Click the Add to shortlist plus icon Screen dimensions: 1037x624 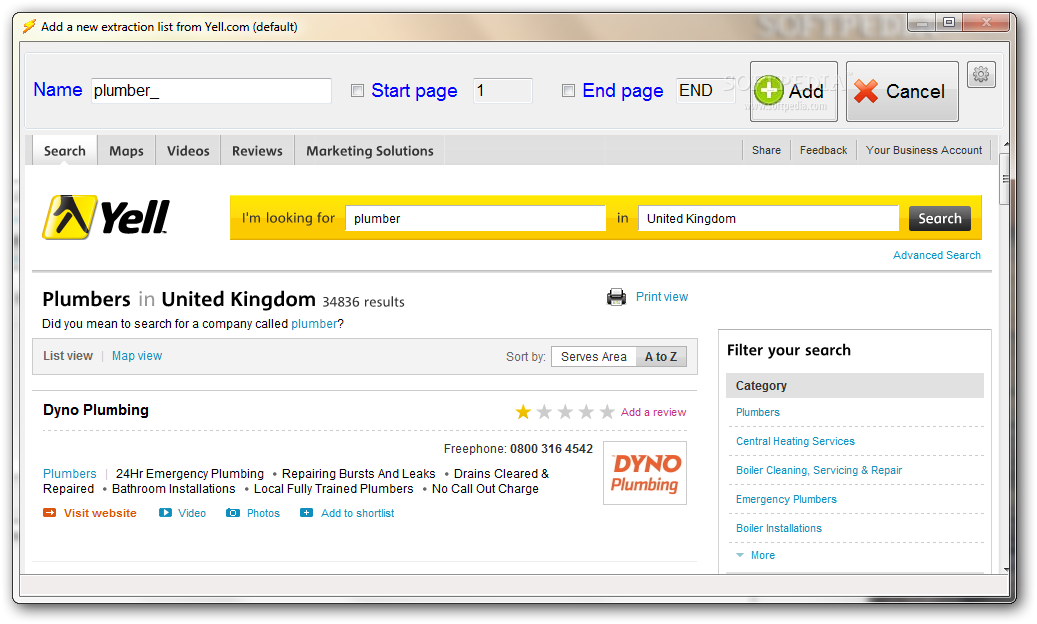[x=306, y=513]
